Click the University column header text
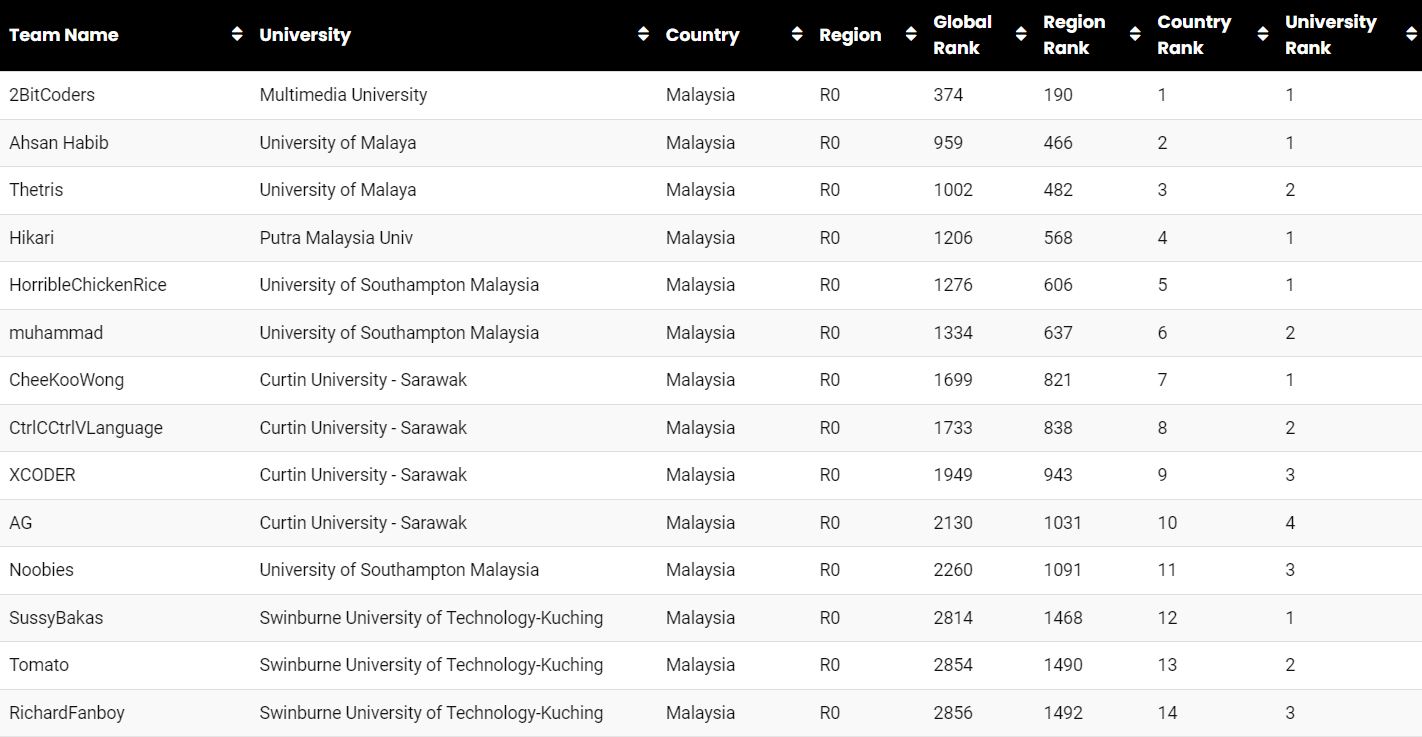The width and height of the screenshot is (1422, 737). point(305,35)
